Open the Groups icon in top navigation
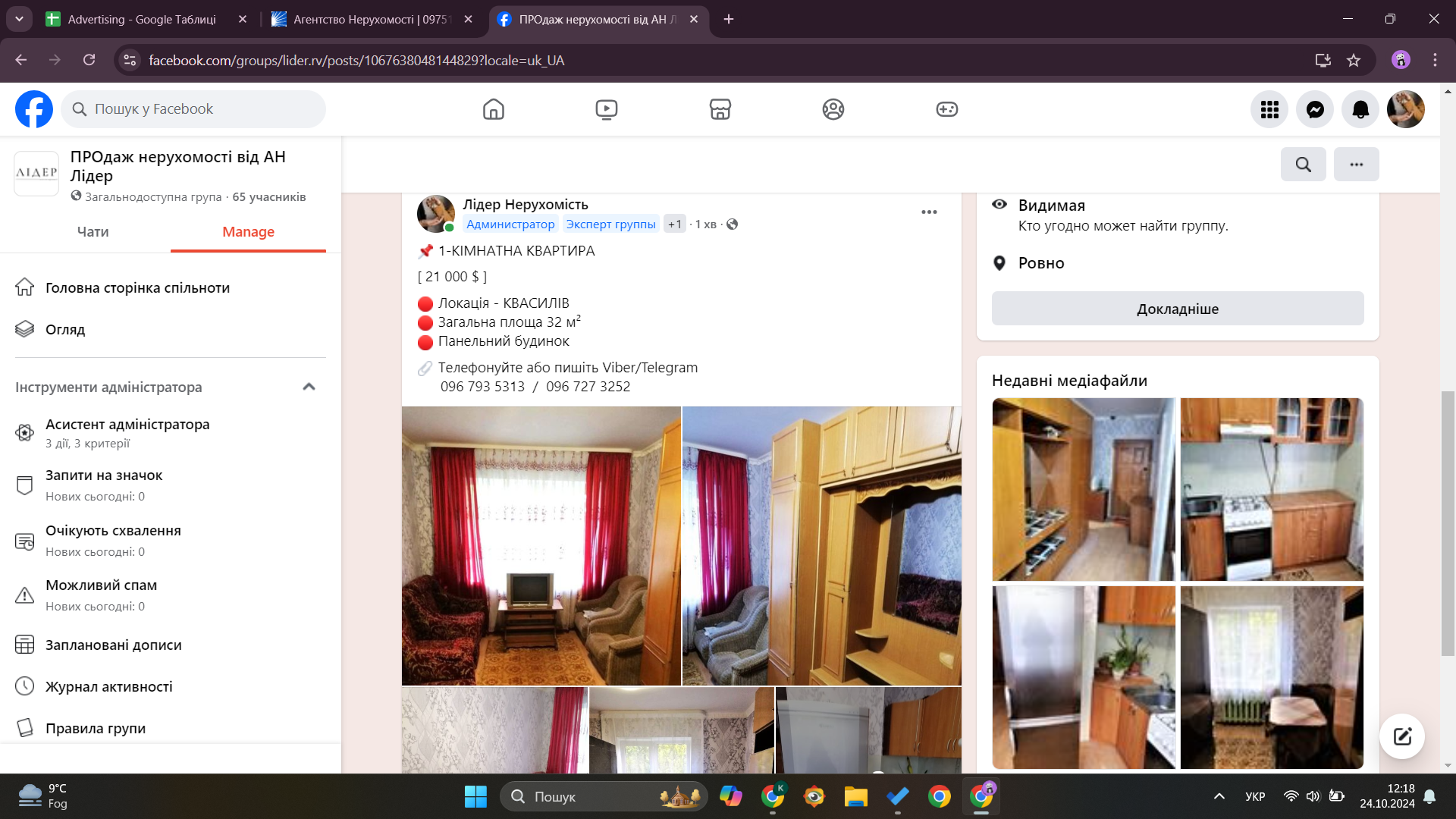Image resolution: width=1456 pixels, height=819 pixels. (833, 109)
